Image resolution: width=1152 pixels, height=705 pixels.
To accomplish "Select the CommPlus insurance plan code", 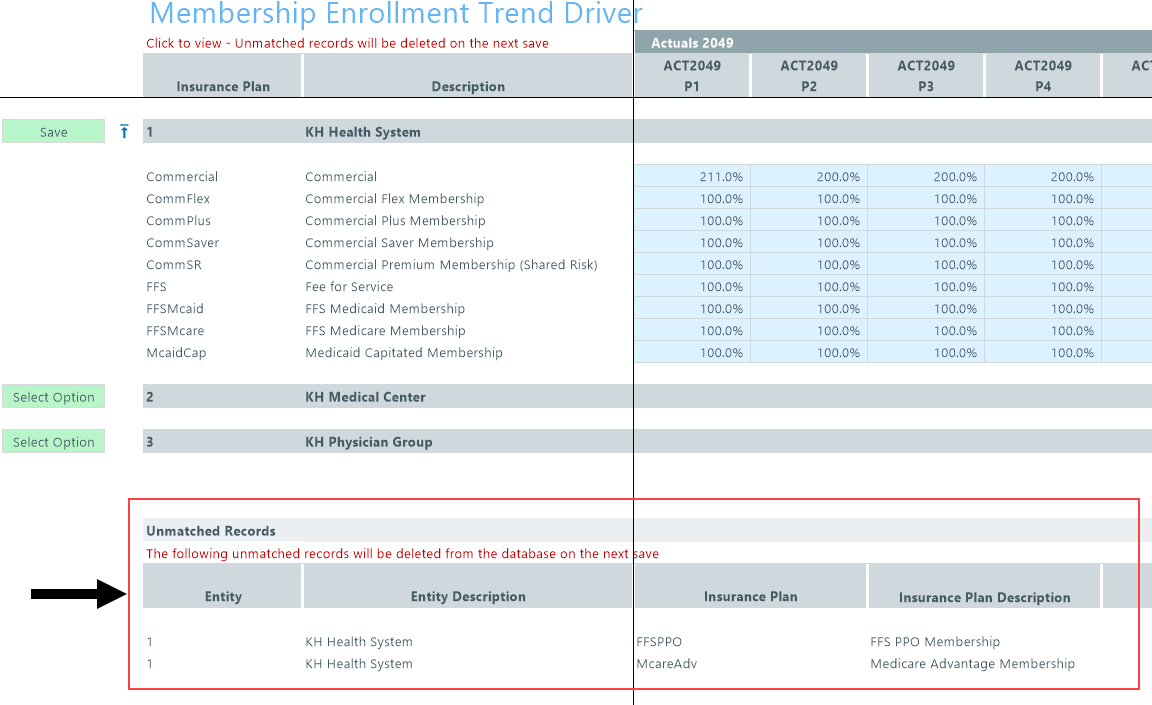I will (x=179, y=220).
